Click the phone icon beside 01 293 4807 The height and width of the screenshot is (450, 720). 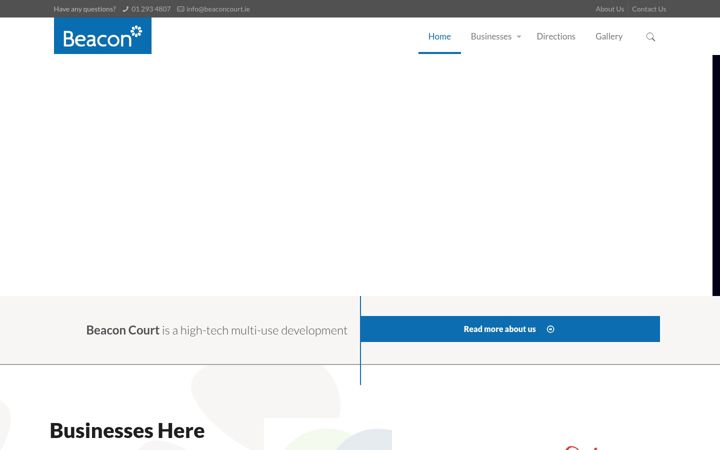pyautogui.click(x=125, y=9)
